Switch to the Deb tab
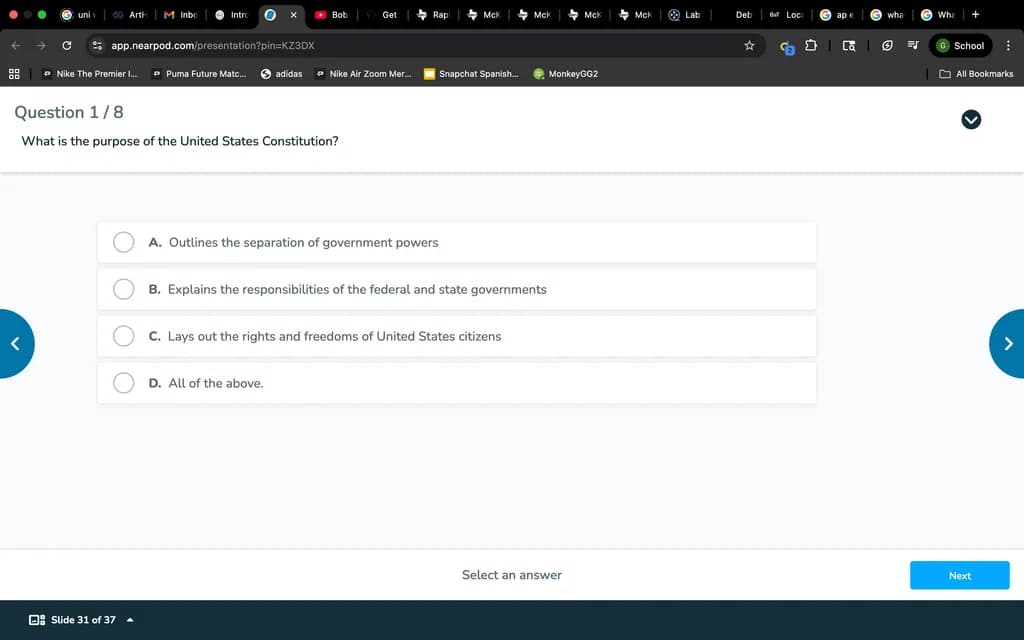 coord(737,14)
